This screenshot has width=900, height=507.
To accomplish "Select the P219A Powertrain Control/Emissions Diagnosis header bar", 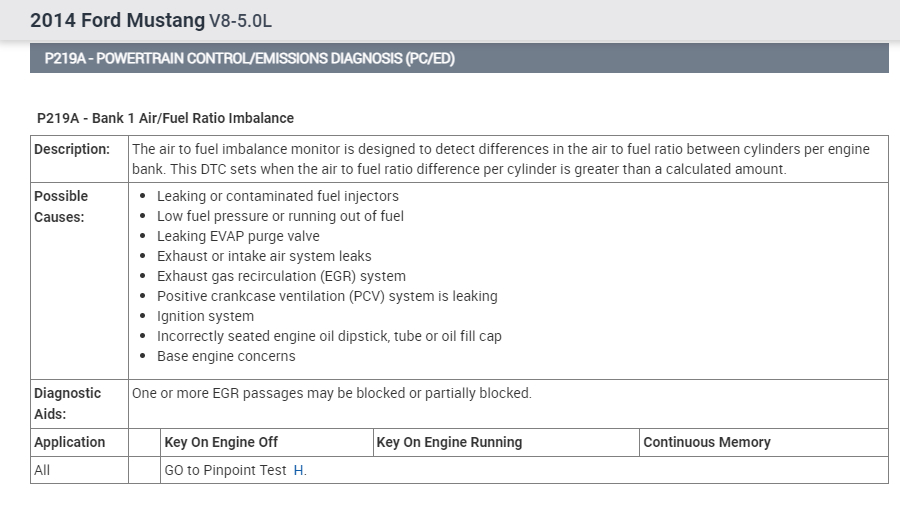I will coord(459,59).
